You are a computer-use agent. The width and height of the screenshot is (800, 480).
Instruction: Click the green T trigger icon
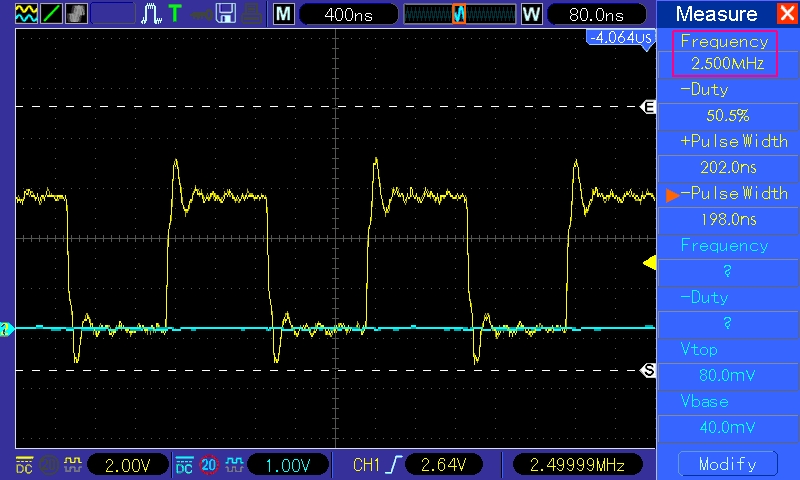[x=175, y=13]
